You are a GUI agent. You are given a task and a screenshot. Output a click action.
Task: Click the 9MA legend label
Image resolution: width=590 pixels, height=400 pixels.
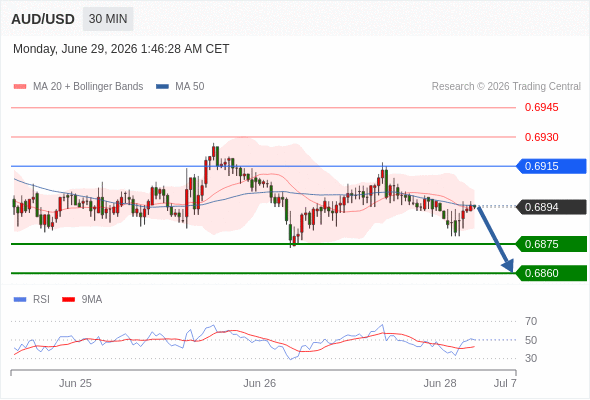92,300
